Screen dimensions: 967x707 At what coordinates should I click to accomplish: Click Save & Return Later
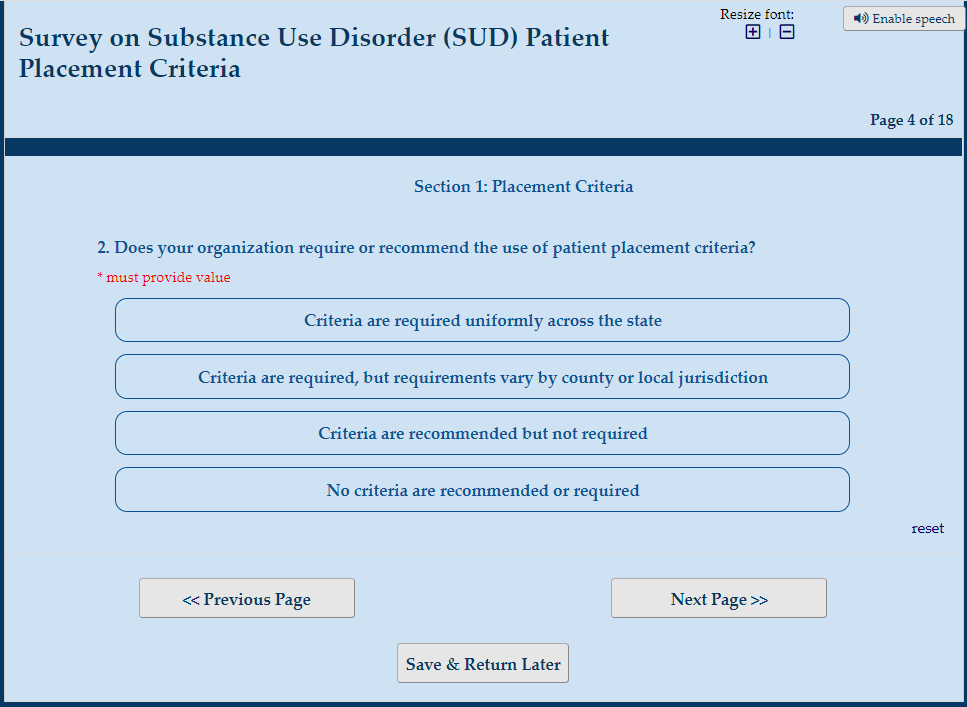[x=482, y=663]
